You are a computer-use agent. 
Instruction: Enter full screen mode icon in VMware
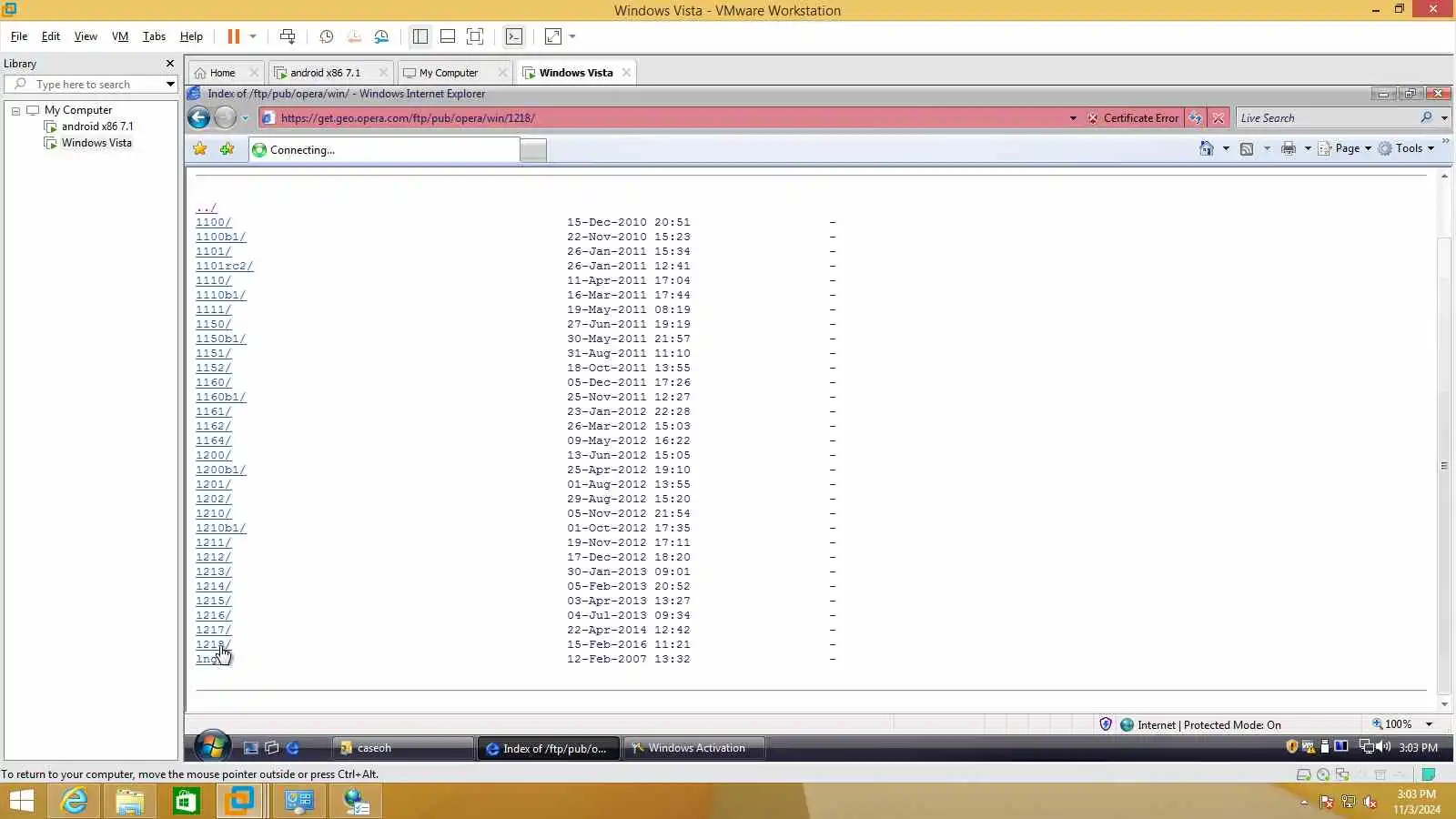click(475, 36)
